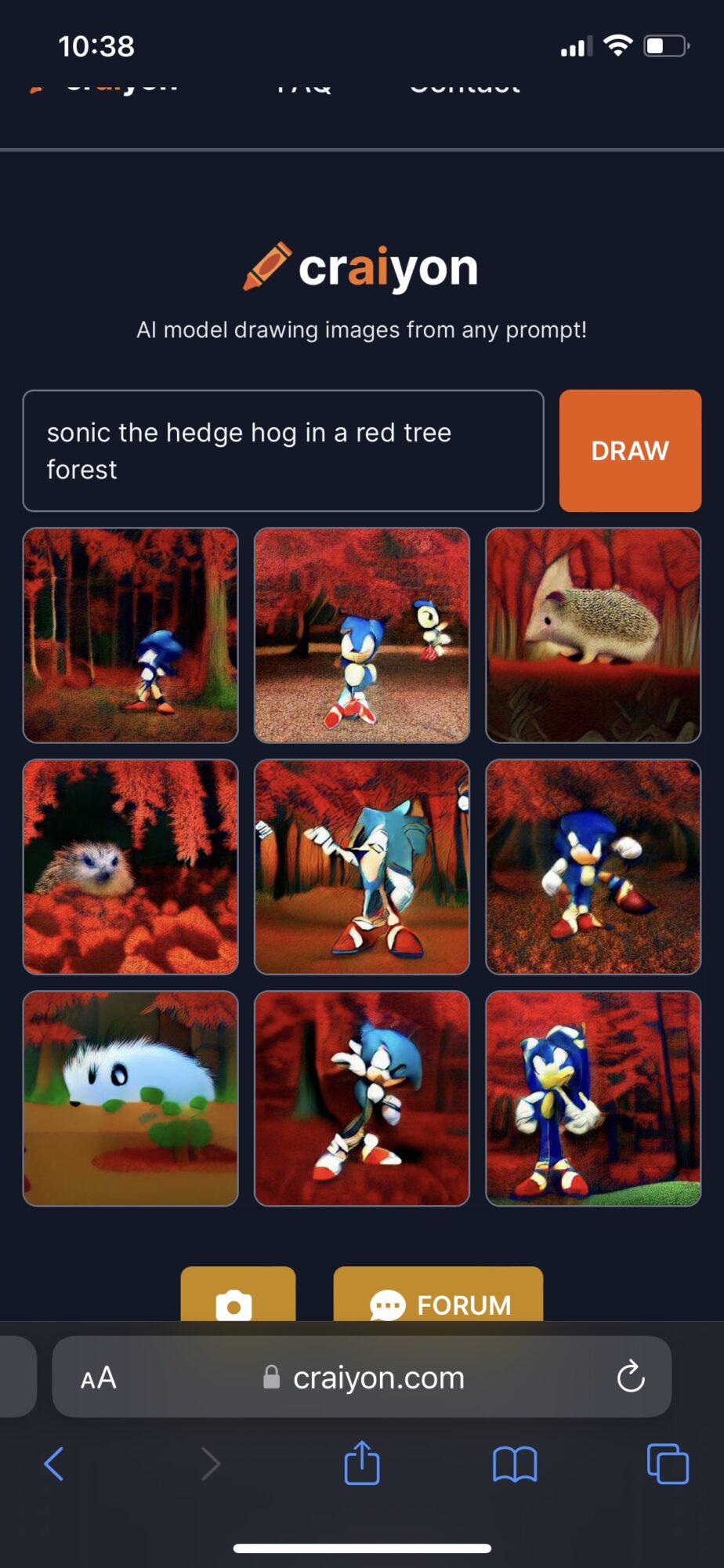Open the bottom-right Sonic standing thumbnail

[x=593, y=1098]
